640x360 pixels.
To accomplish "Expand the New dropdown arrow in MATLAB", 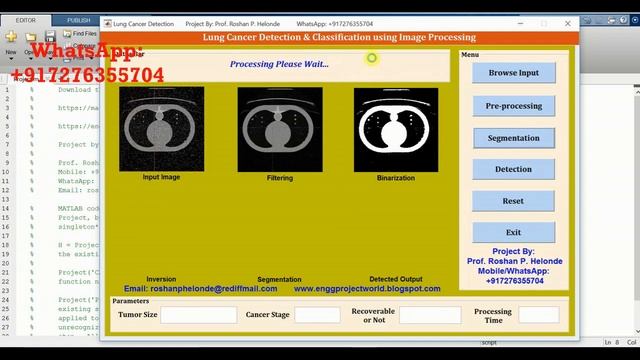I will [x=11, y=59].
